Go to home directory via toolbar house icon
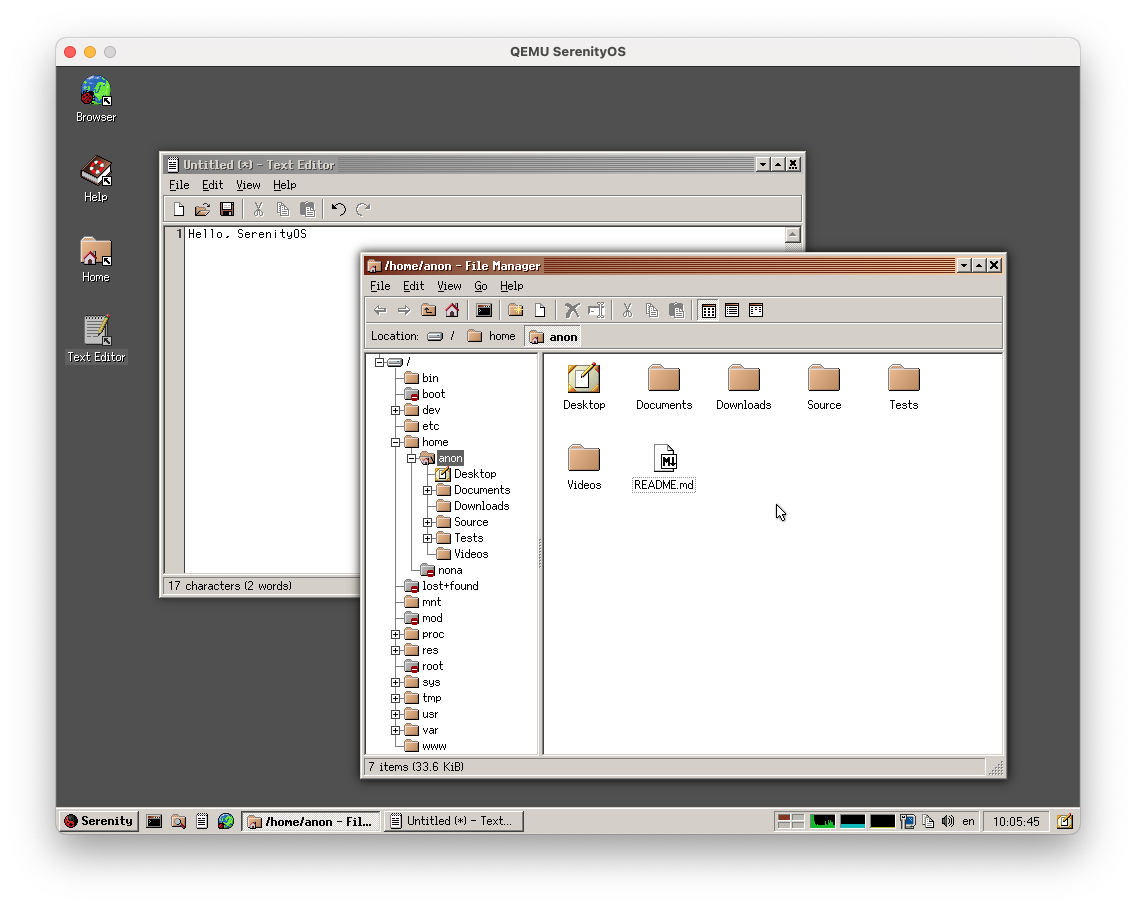Screen dimensions: 1136x908 tap(452, 311)
